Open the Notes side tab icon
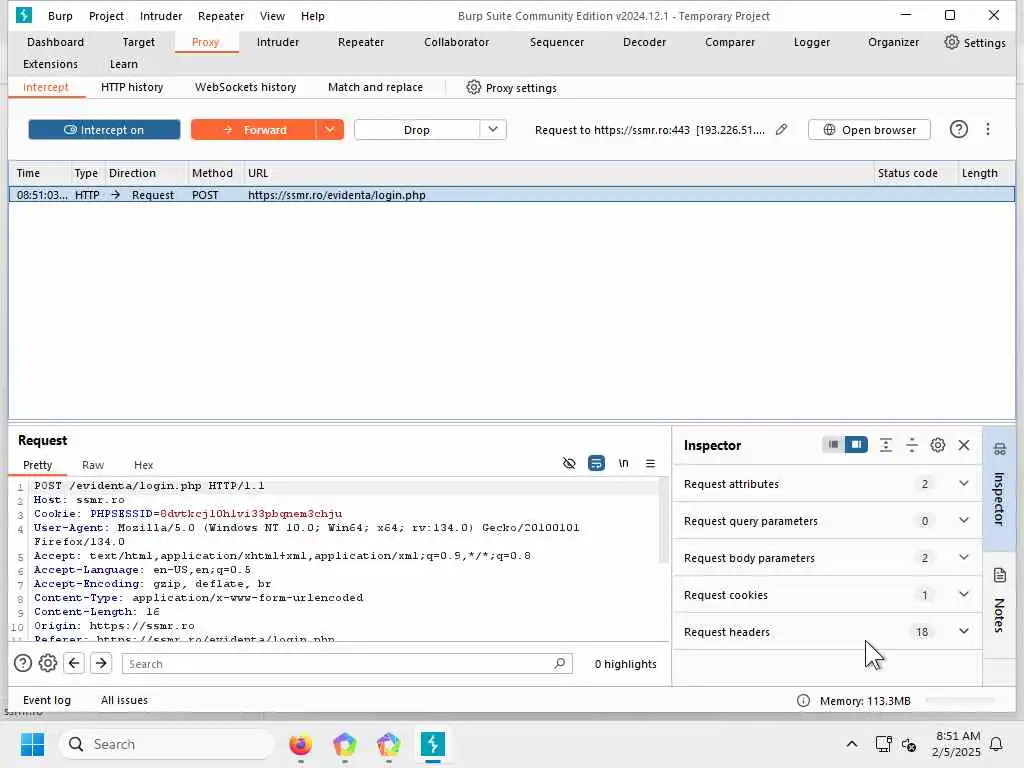1024x768 pixels. [x=999, y=575]
